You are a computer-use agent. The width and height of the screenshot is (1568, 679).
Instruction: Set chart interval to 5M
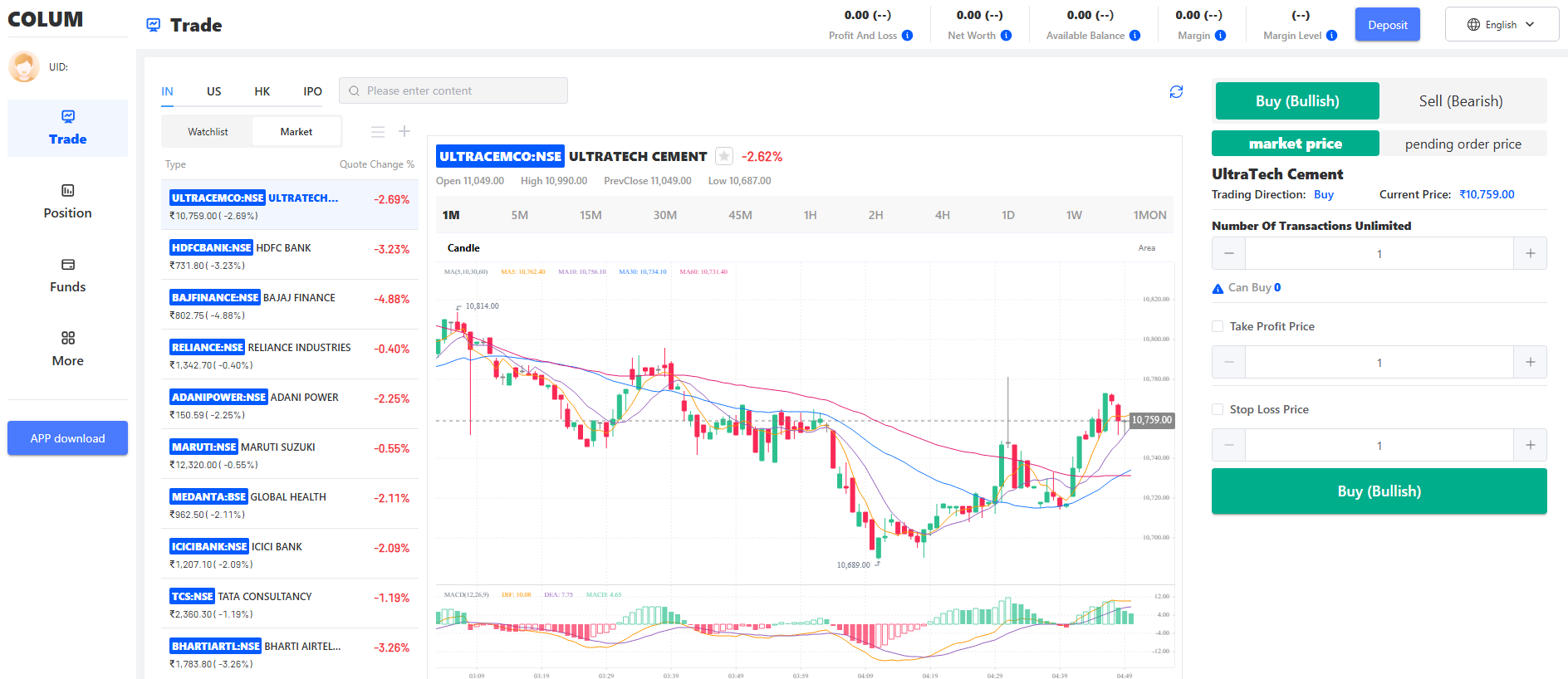tap(520, 215)
